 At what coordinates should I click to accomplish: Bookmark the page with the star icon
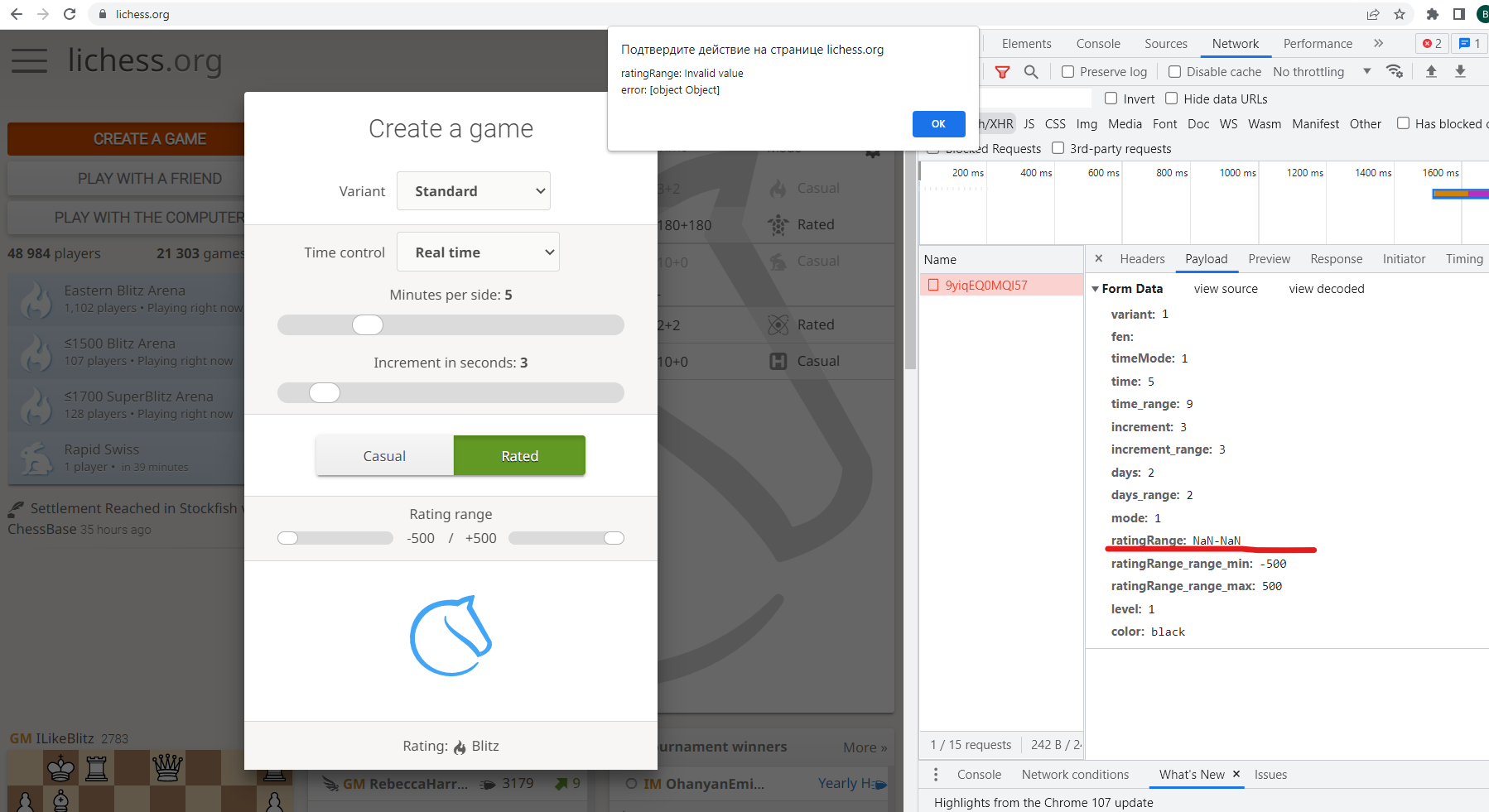[x=1400, y=14]
